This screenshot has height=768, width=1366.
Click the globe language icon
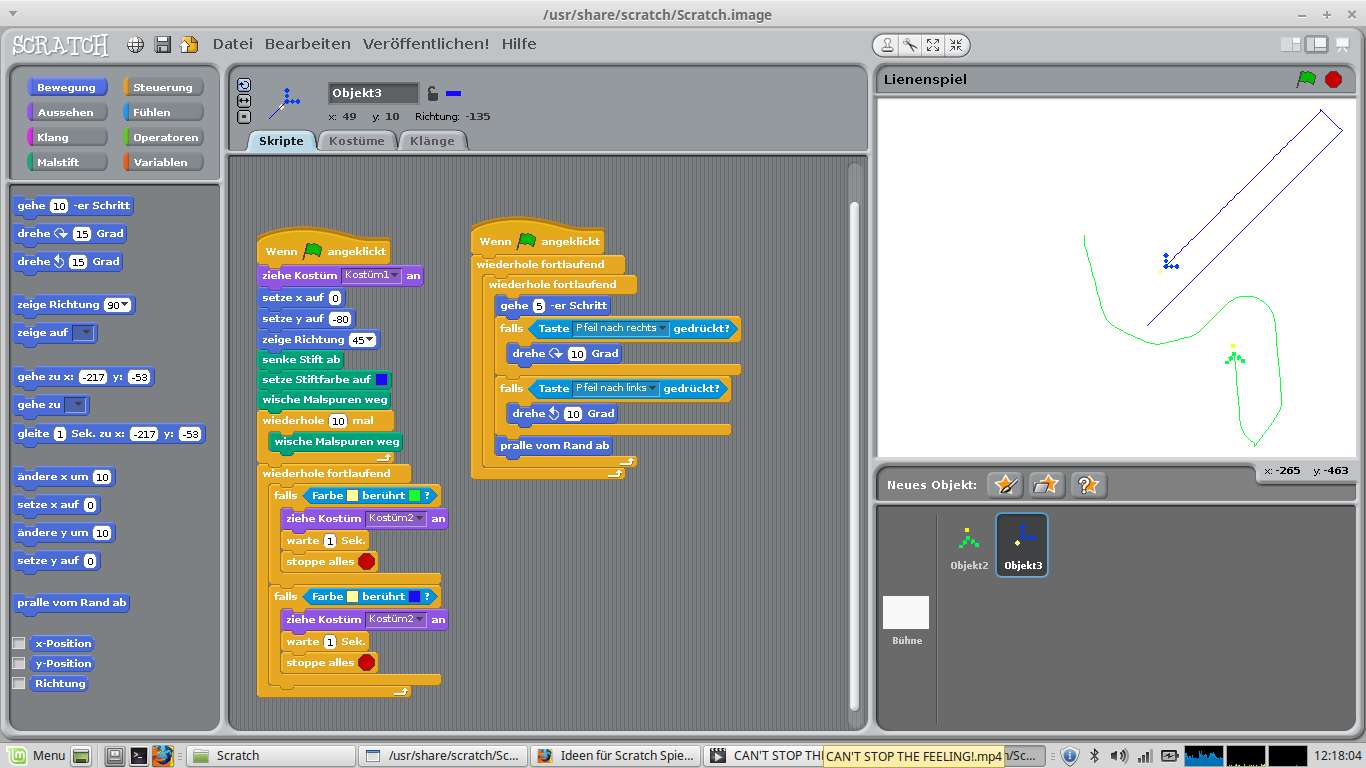coord(136,45)
